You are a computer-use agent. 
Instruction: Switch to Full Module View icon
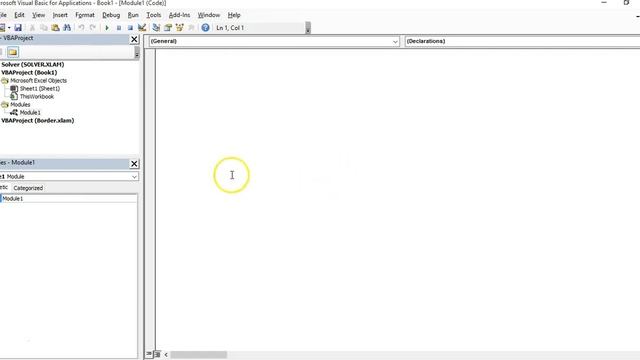pyautogui.click(x=157, y=354)
